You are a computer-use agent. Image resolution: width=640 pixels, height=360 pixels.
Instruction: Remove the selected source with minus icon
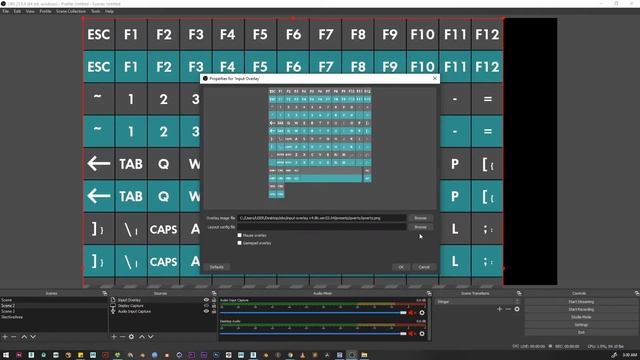point(122,337)
